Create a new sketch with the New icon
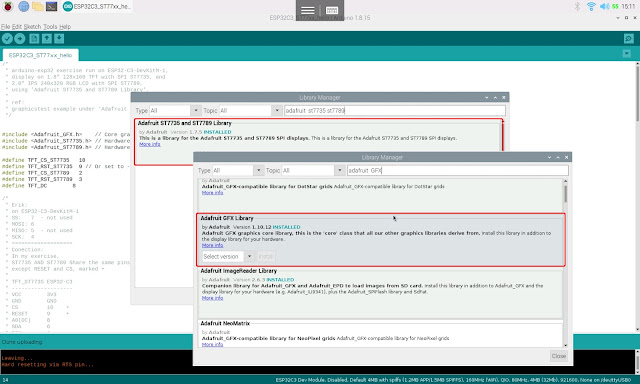The width and height of the screenshot is (640, 384). click(34, 38)
